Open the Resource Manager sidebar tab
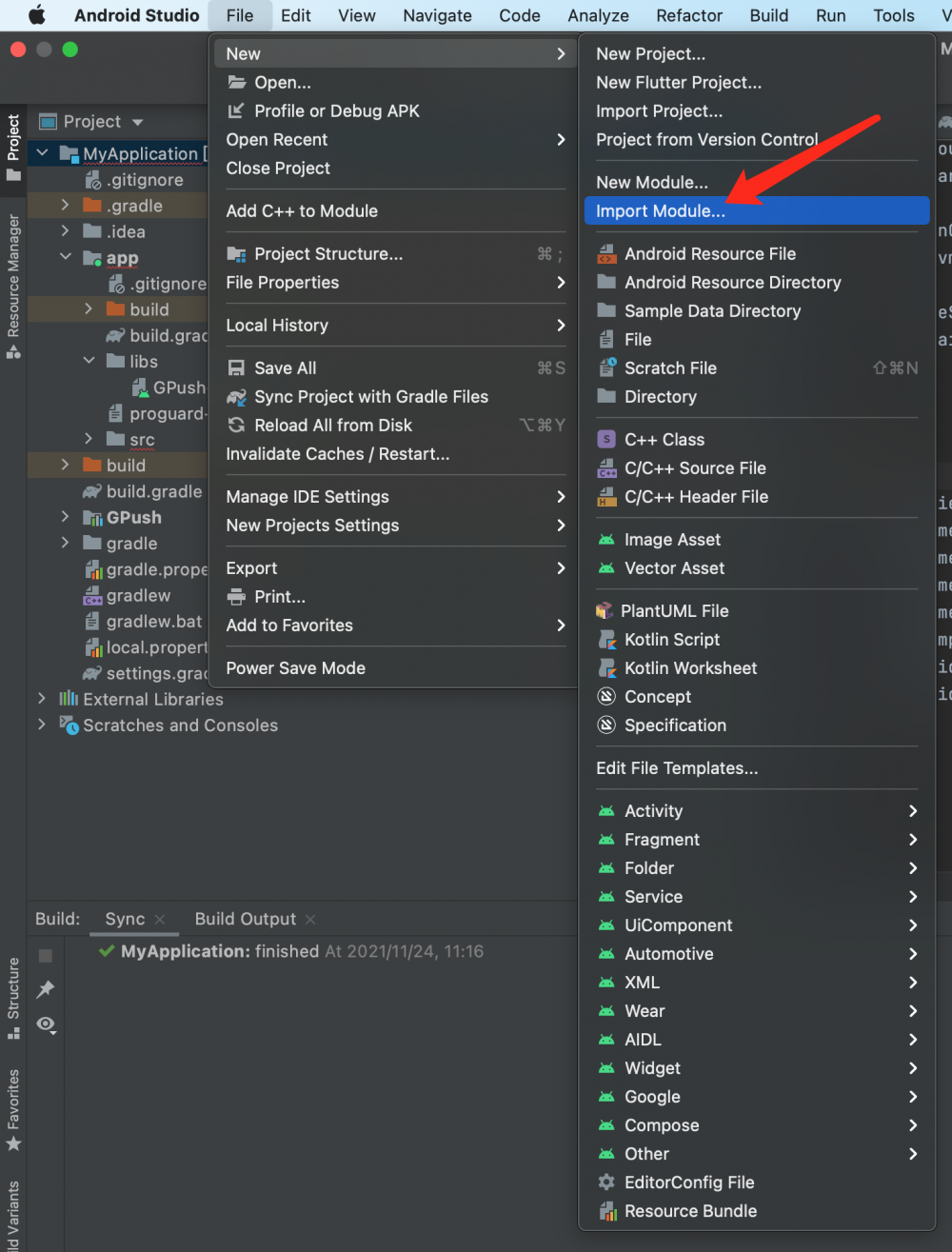The width and height of the screenshot is (952, 1252). [13, 287]
